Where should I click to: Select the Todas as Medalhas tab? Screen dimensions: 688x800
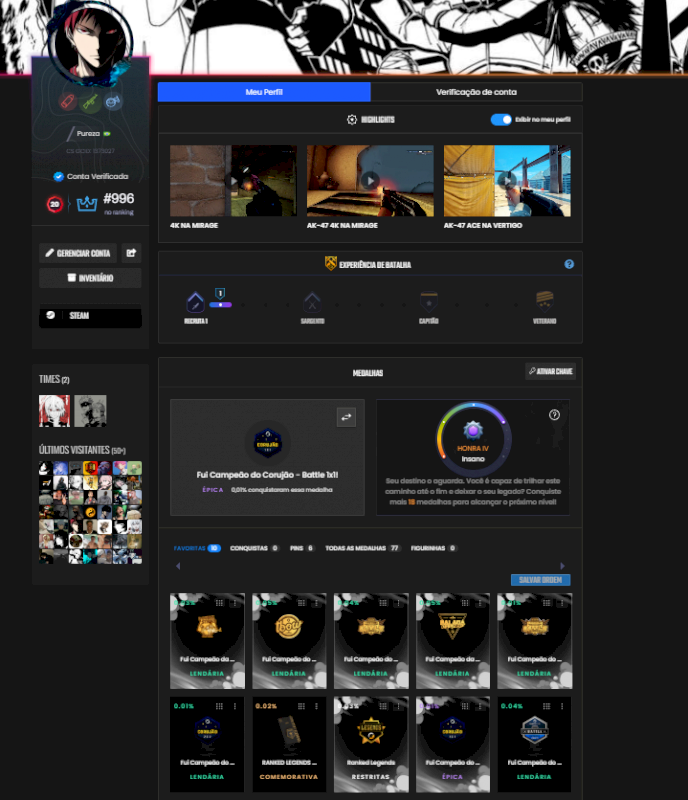362,548
